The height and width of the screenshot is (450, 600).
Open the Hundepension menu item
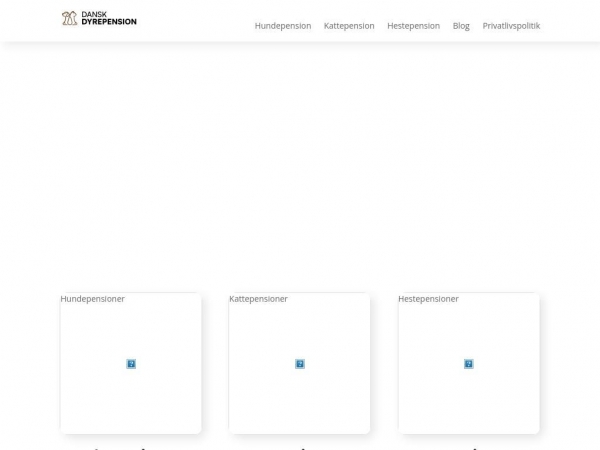283,26
